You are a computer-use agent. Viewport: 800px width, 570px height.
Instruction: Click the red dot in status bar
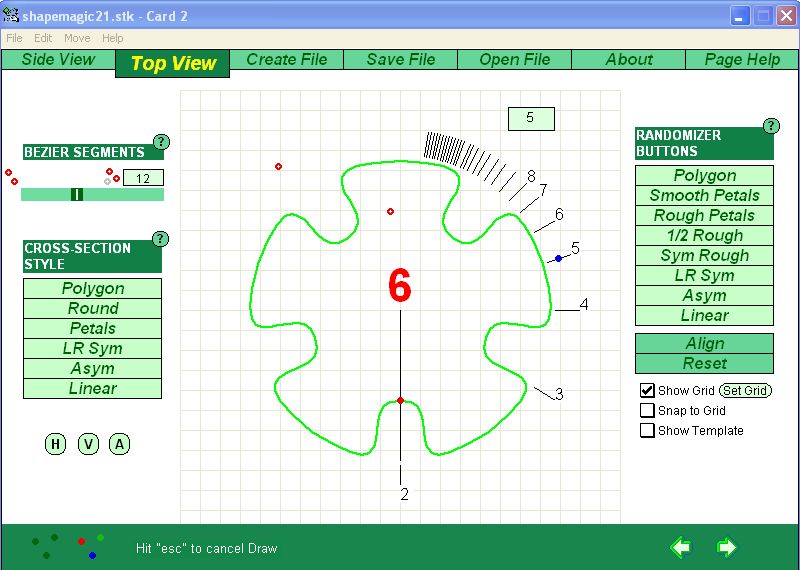(82, 541)
